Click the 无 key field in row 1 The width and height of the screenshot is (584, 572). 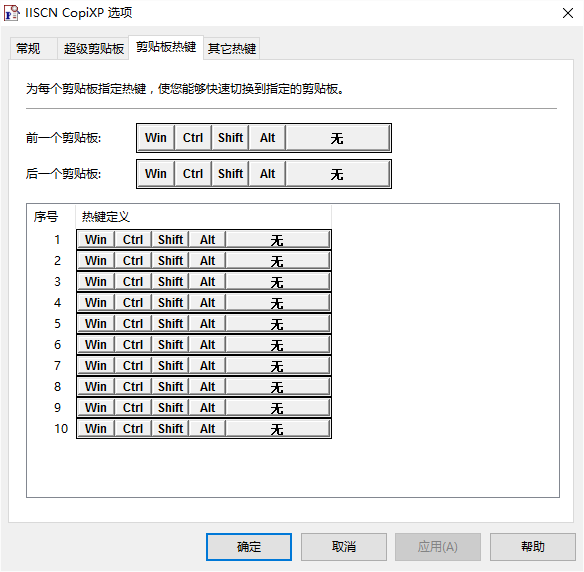(278, 239)
